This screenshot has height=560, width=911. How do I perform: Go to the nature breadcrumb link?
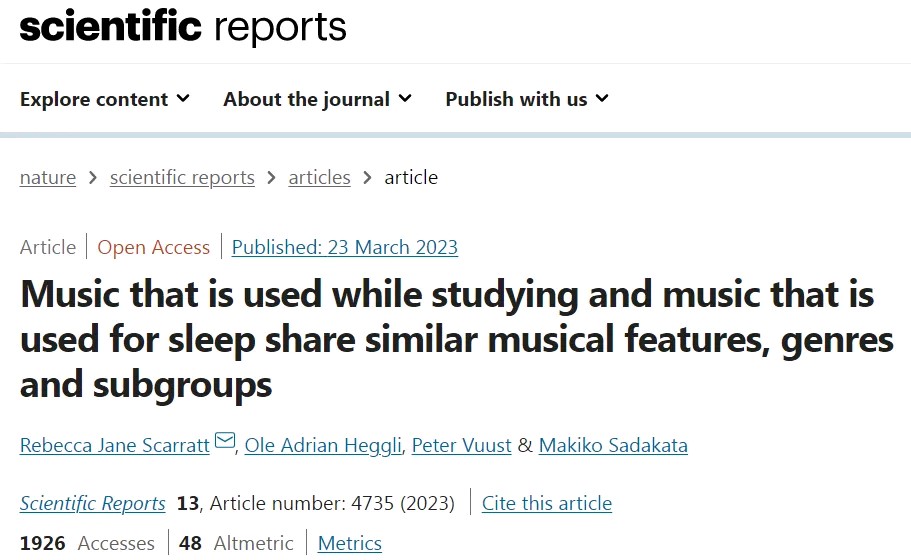click(48, 178)
